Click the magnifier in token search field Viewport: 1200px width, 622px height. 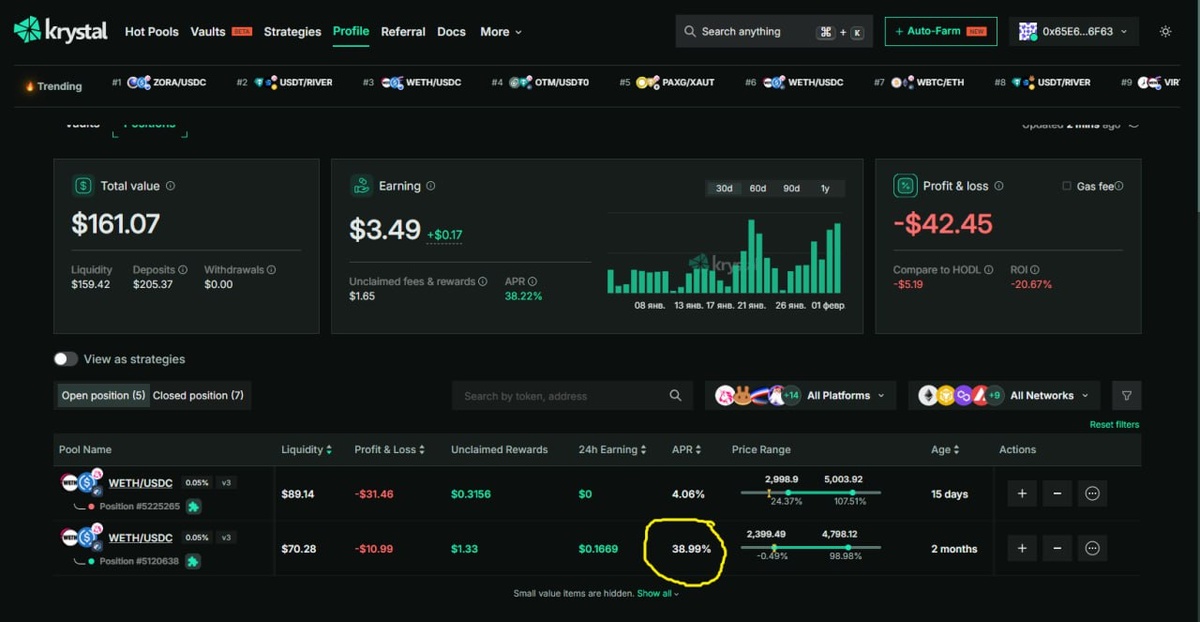tap(676, 396)
